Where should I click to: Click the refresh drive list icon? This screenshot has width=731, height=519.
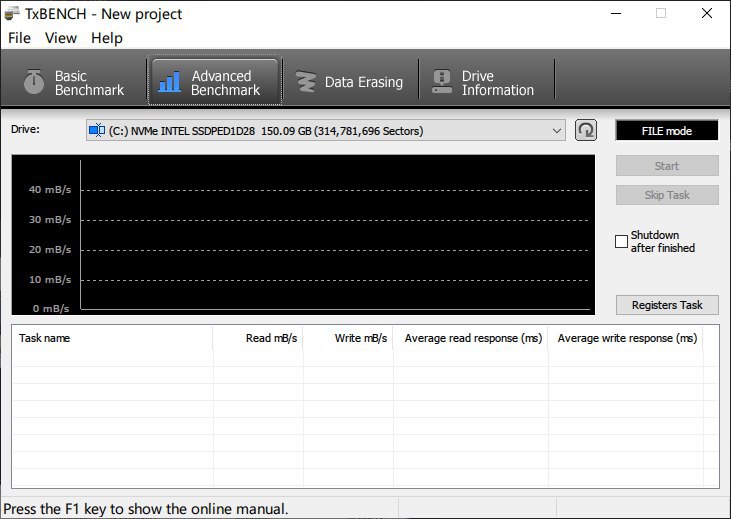click(x=586, y=130)
